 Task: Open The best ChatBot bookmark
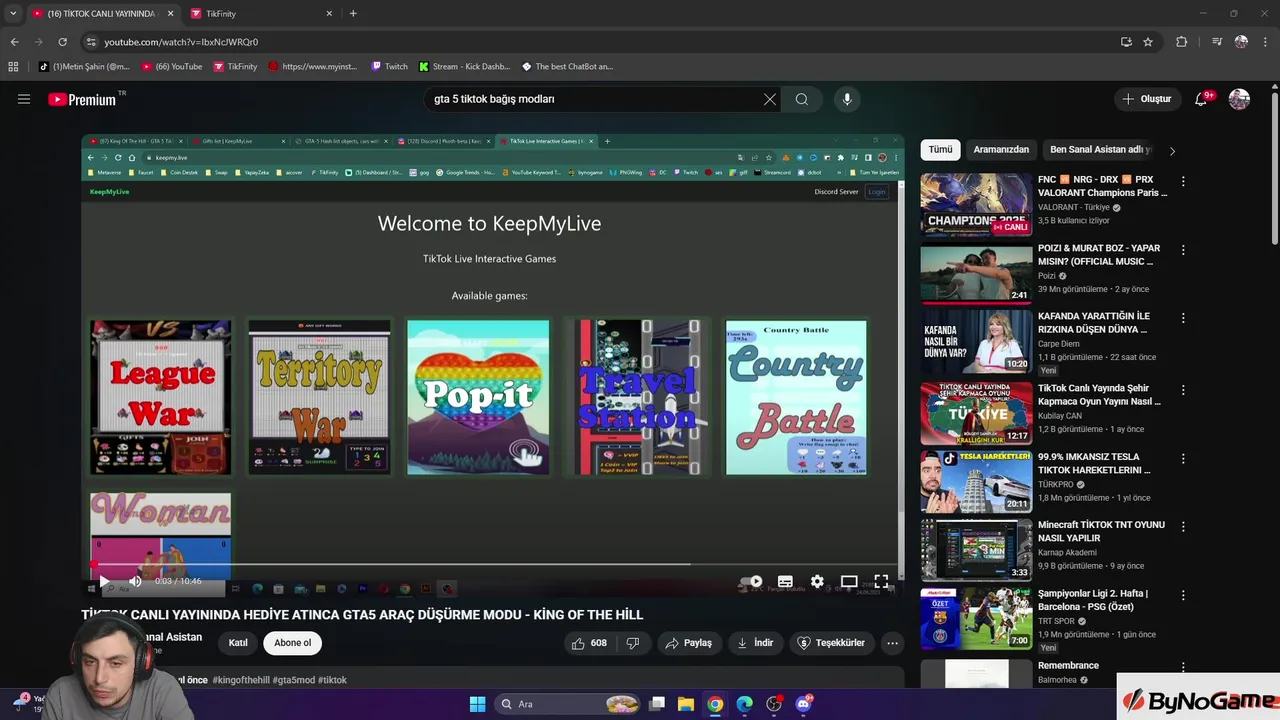pyautogui.click(x=567, y=67)
